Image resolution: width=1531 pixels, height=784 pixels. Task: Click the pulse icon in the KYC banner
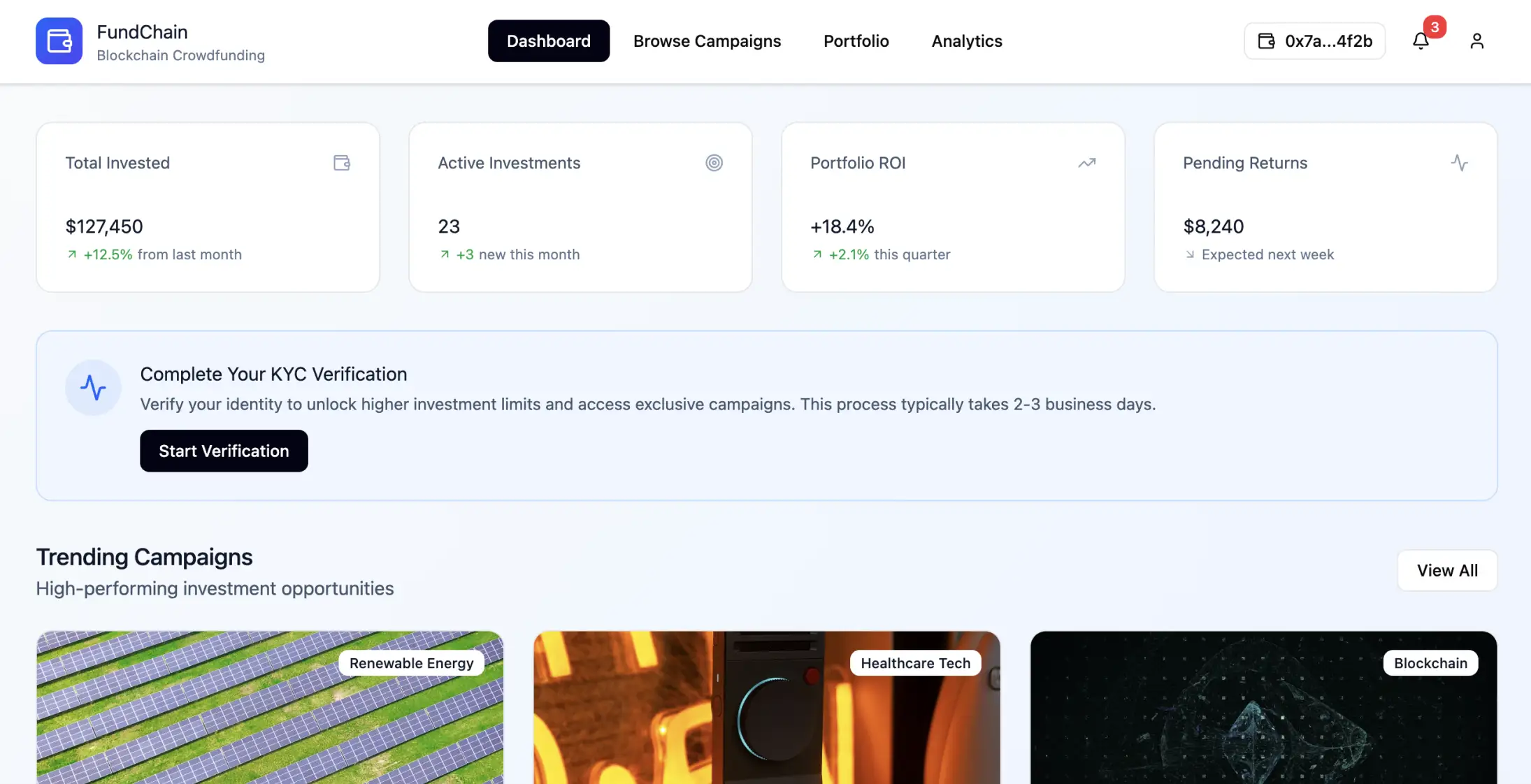click(x=93, y=388)
